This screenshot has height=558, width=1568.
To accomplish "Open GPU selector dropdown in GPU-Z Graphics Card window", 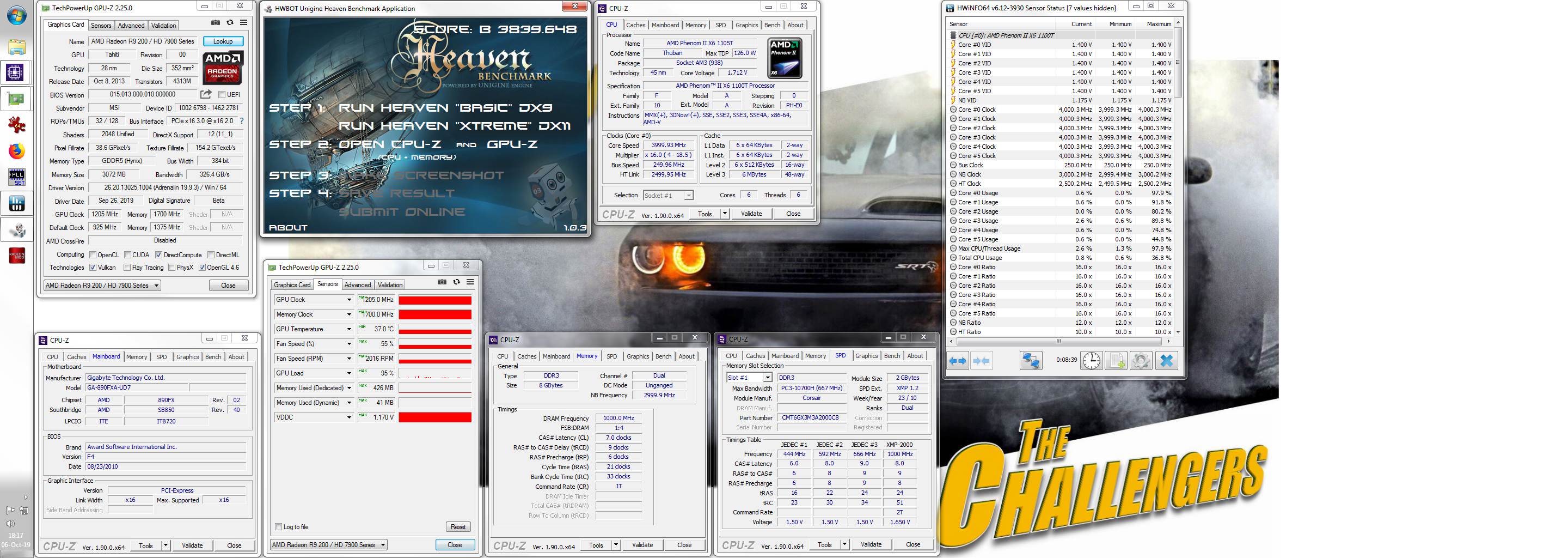I will [102, 286].
